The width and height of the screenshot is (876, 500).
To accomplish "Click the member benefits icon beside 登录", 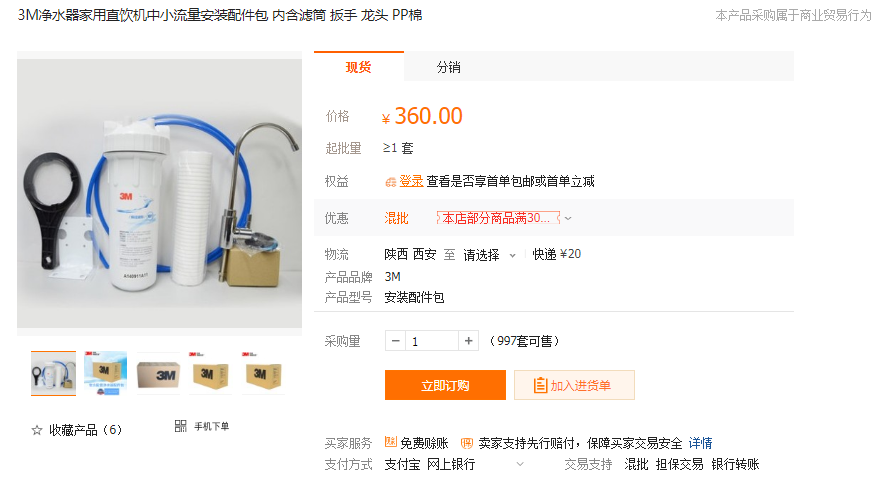I will tap(391, 182).
